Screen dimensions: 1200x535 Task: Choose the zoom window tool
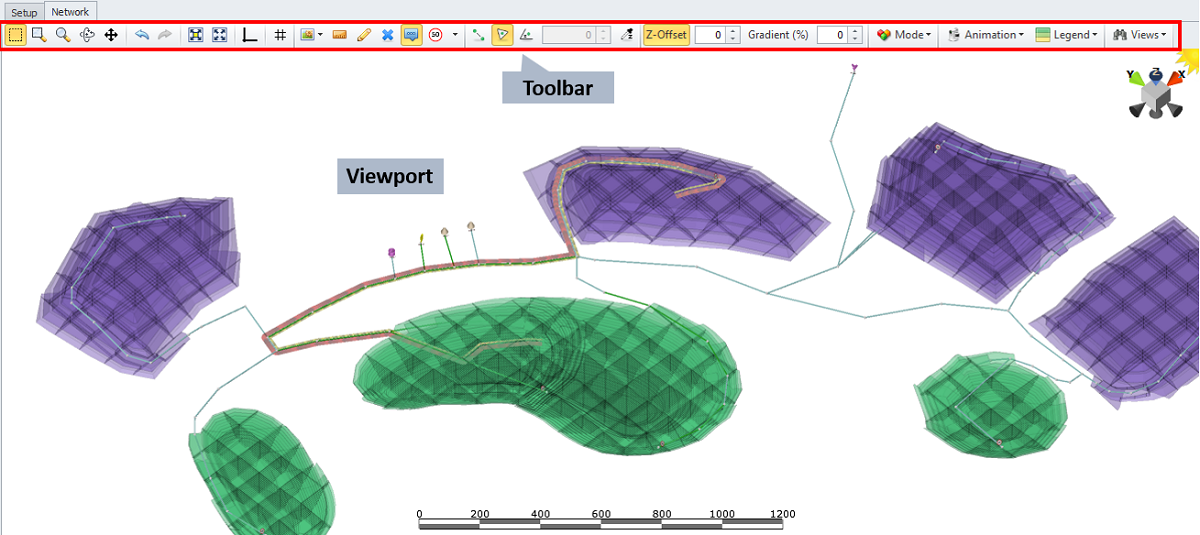[39, 35]
